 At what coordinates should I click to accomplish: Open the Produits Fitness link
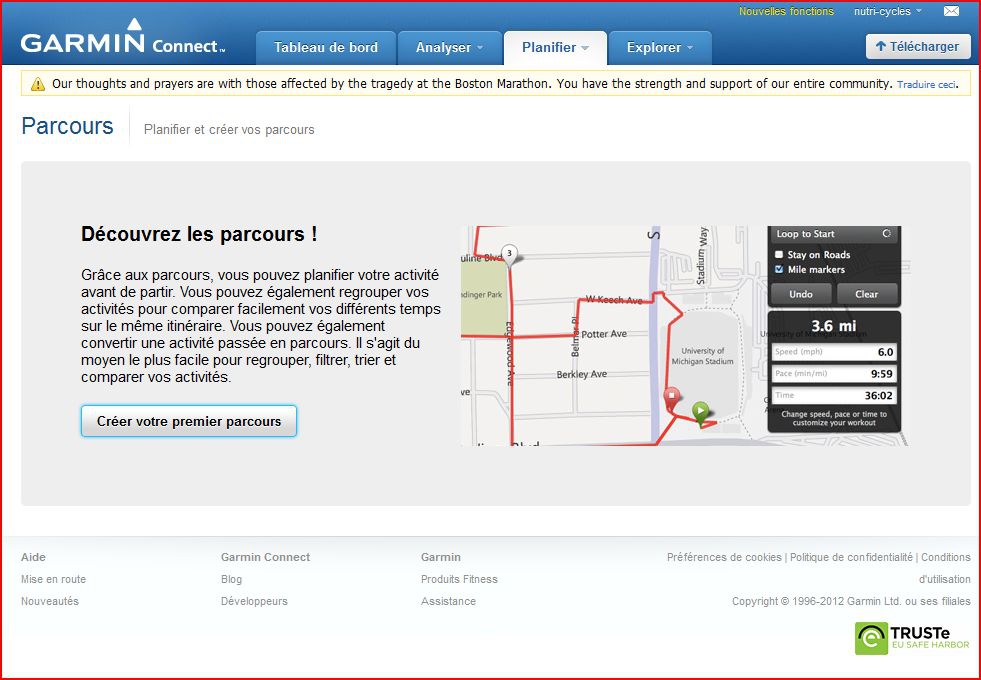459,579
